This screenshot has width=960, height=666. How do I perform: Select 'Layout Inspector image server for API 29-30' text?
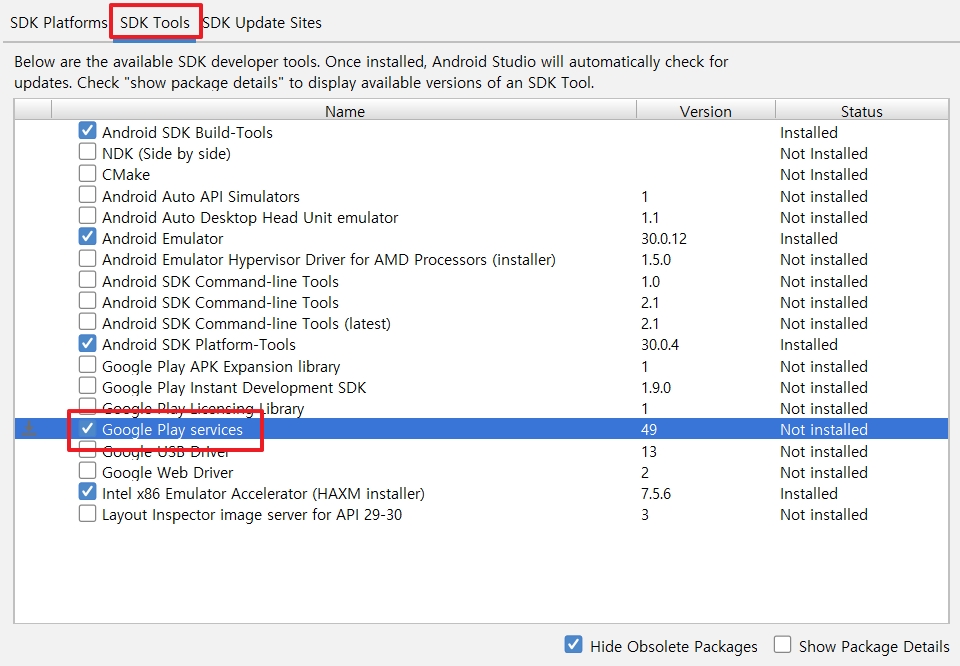click(x=252, y=515)
